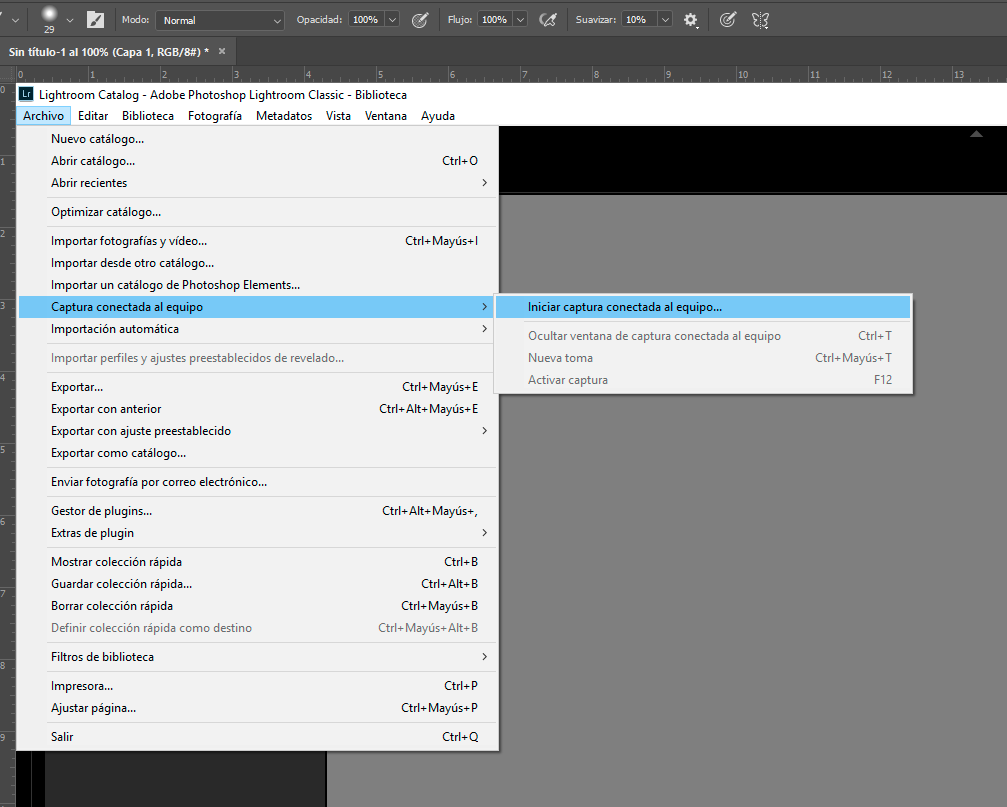
Task: Select Optimizar catálogo... menu entry
Action: 258,212
